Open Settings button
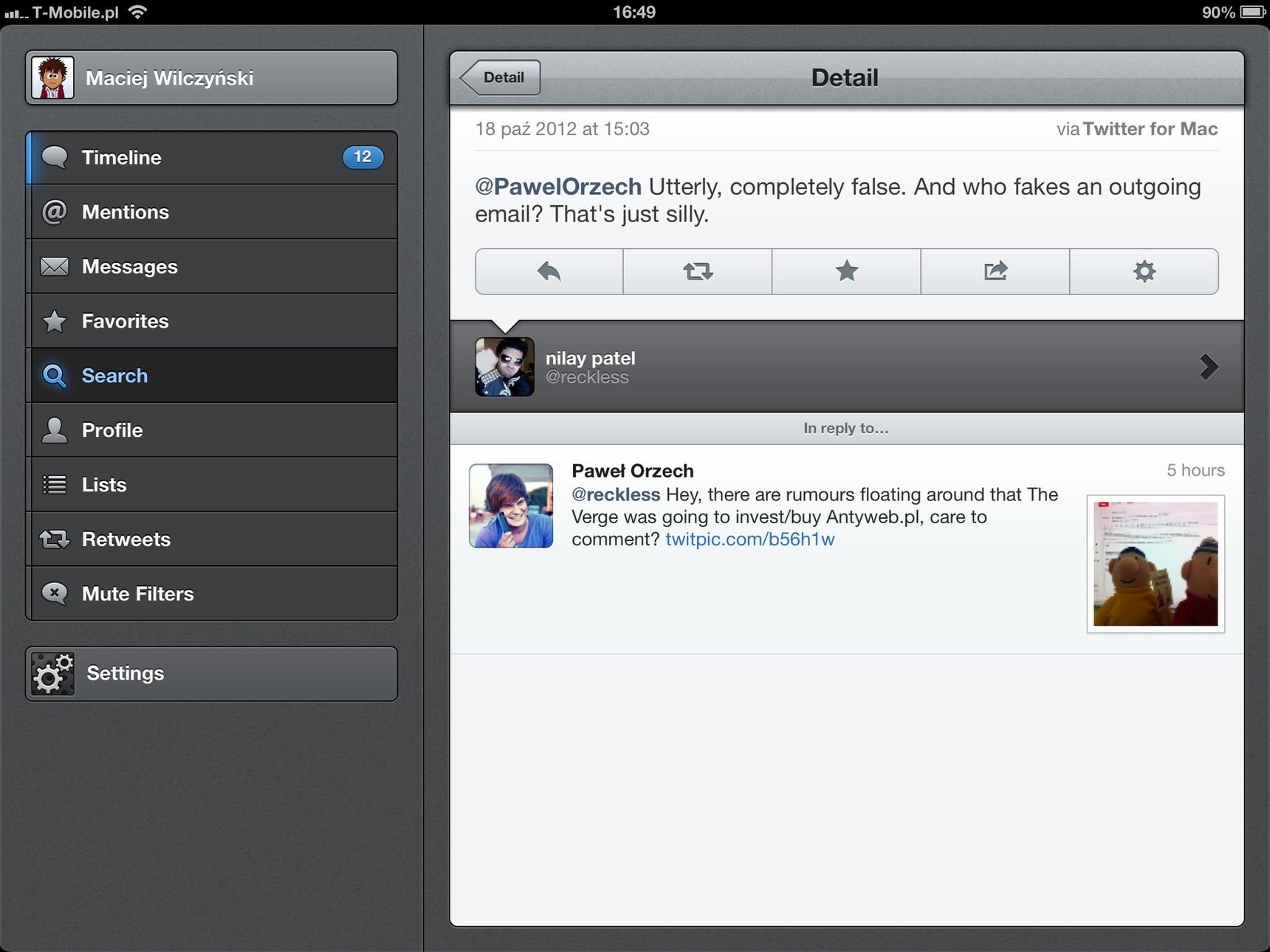The height and width of the screenshot is (952, 1270). [x=212, y=674]
